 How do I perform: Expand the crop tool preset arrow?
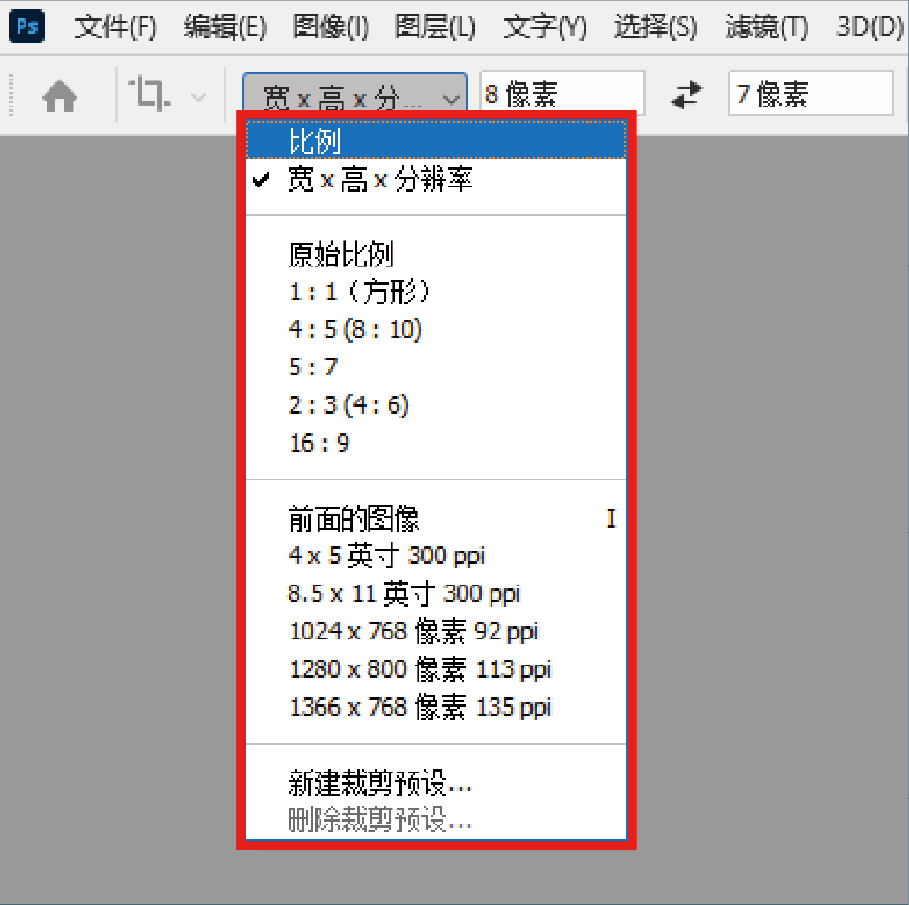coord(198,97)
